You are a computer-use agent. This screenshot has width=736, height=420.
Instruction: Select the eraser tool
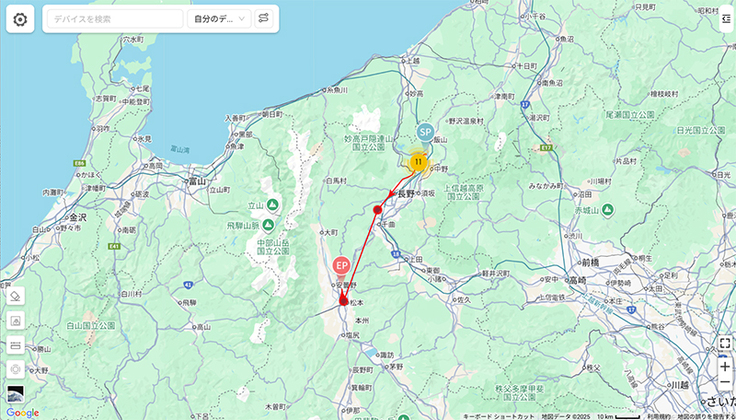[x=15, y=296]
